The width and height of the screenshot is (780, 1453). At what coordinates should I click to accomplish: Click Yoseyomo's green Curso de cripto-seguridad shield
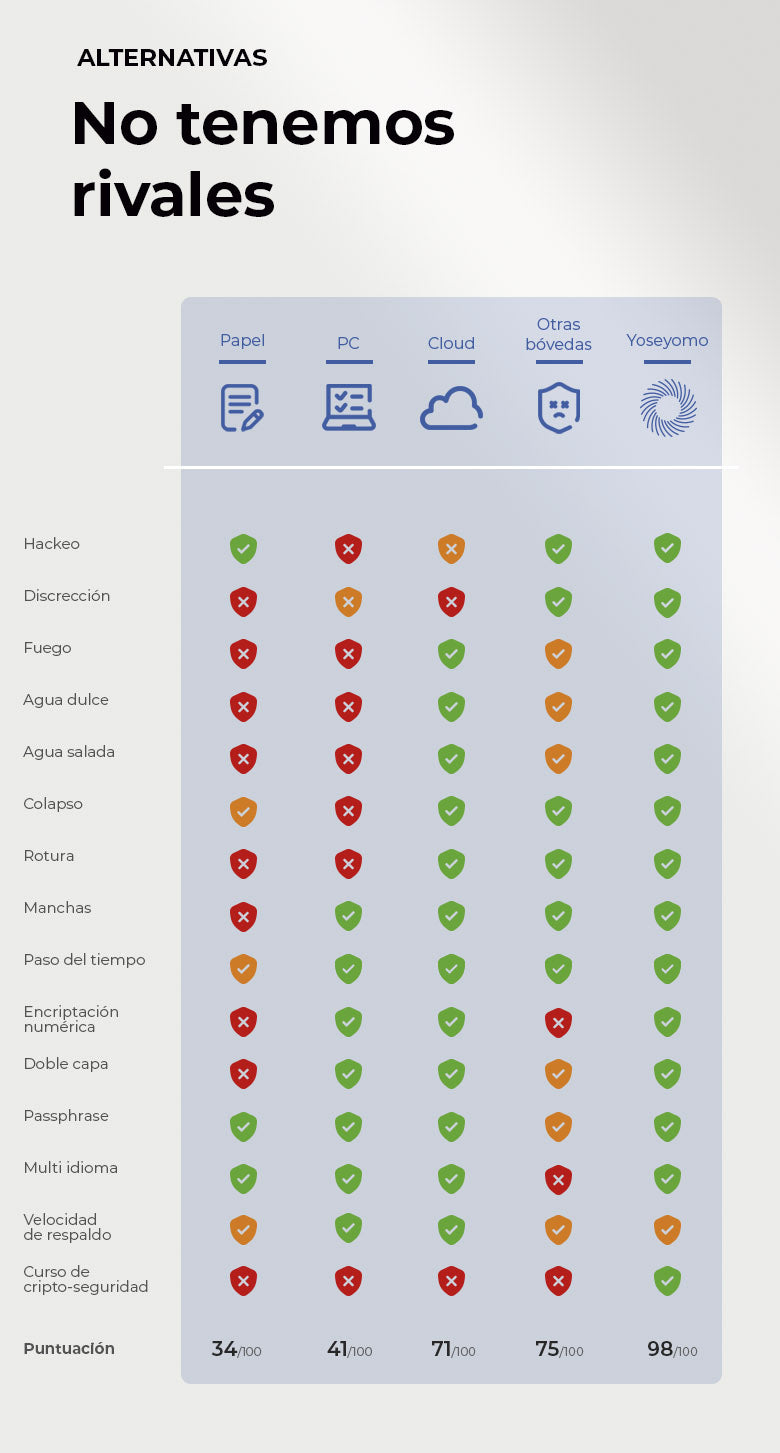667,1281
